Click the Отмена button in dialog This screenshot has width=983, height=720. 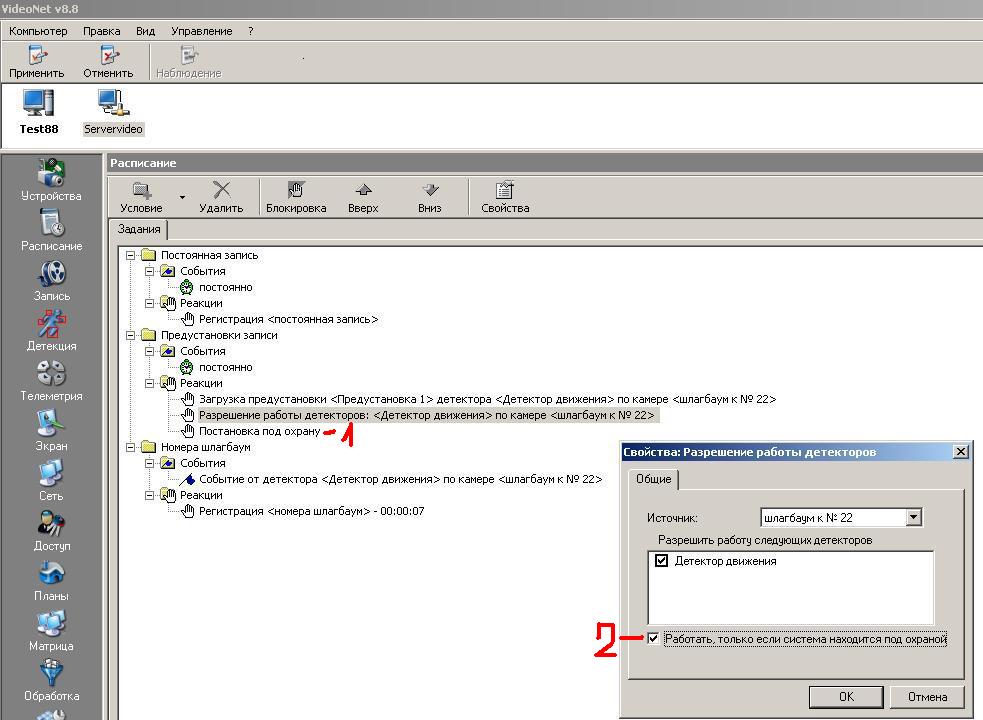pos(926,696)
